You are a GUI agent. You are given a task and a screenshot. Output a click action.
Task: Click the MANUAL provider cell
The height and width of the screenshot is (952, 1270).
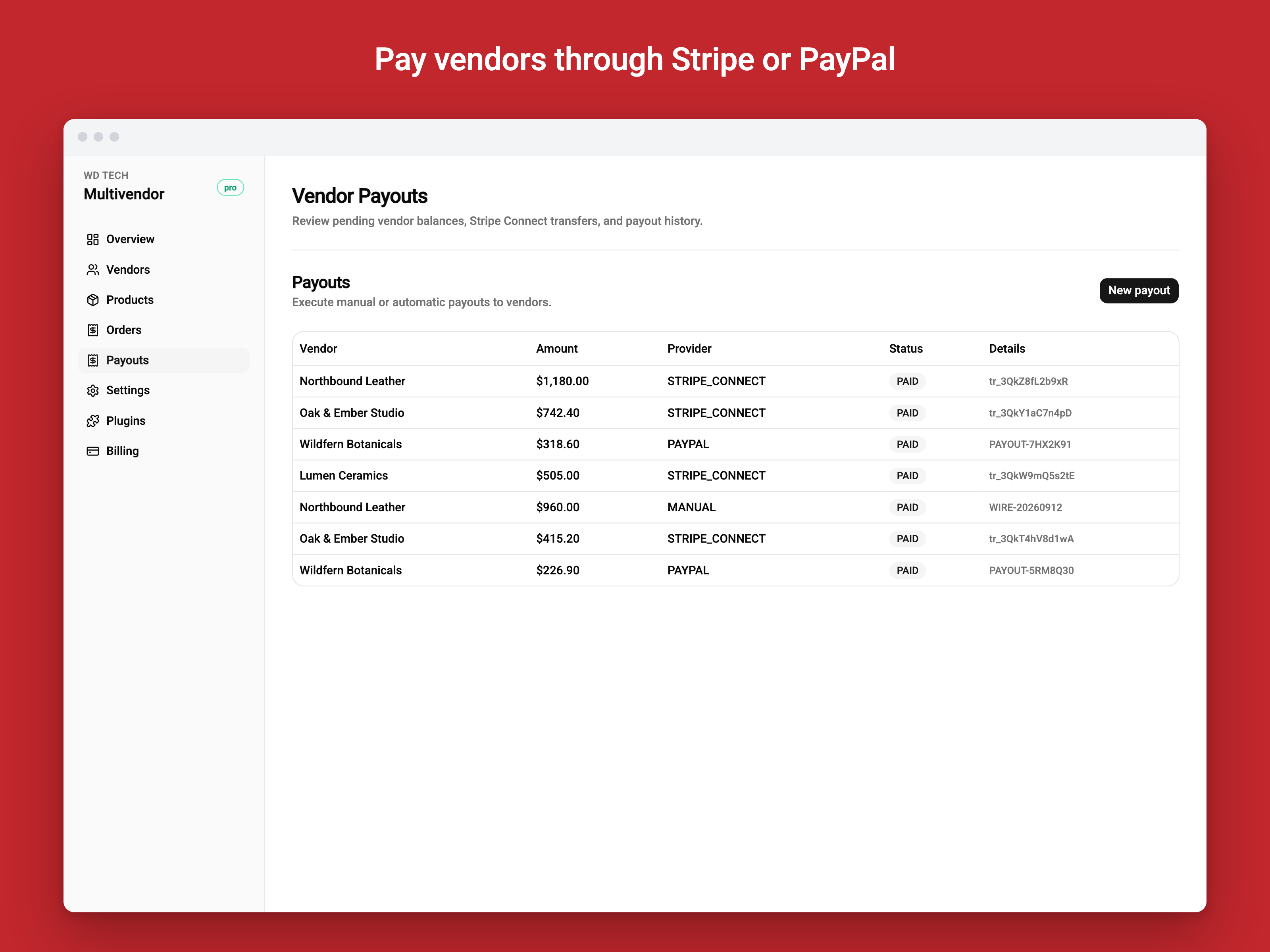coord(691,507)
